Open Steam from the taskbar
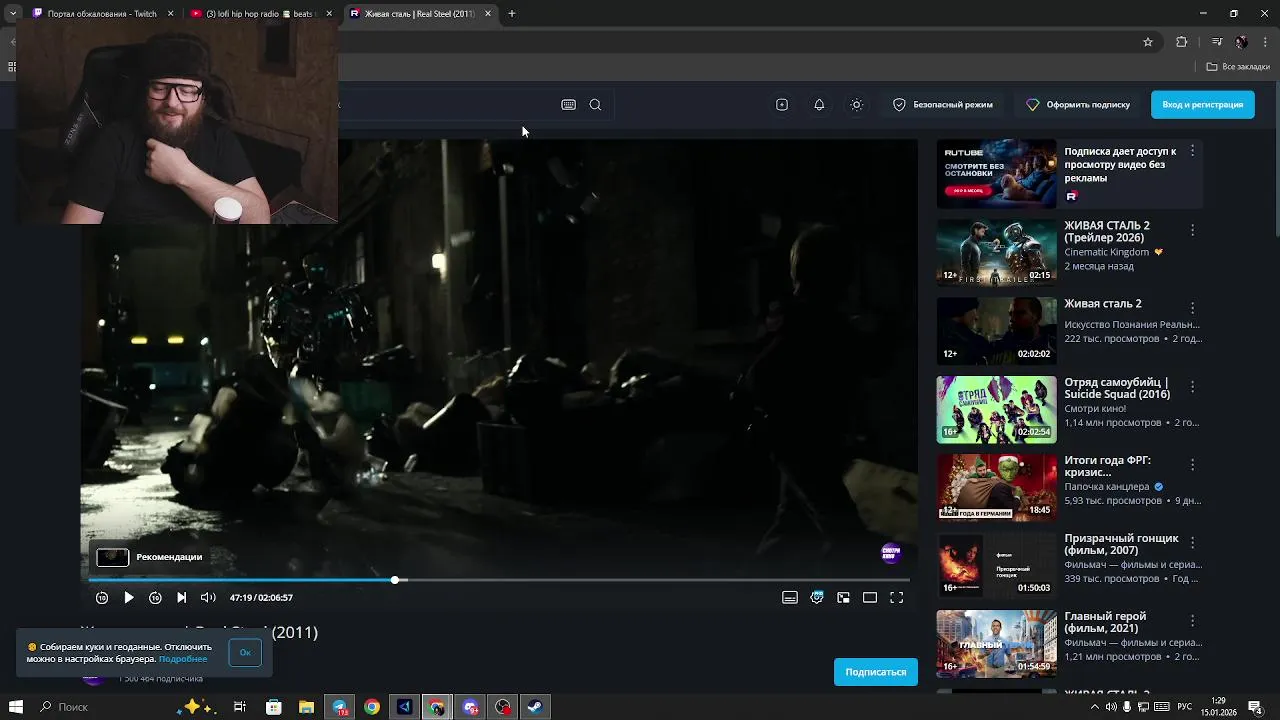Viewport: 1280px width, 720px height. (x=535, y=707)
